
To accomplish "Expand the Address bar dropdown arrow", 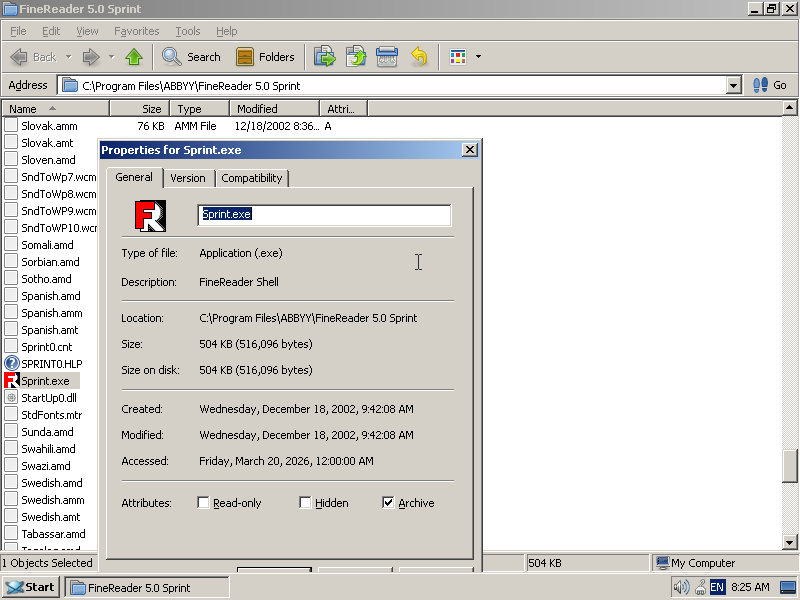I will [733, 85].
